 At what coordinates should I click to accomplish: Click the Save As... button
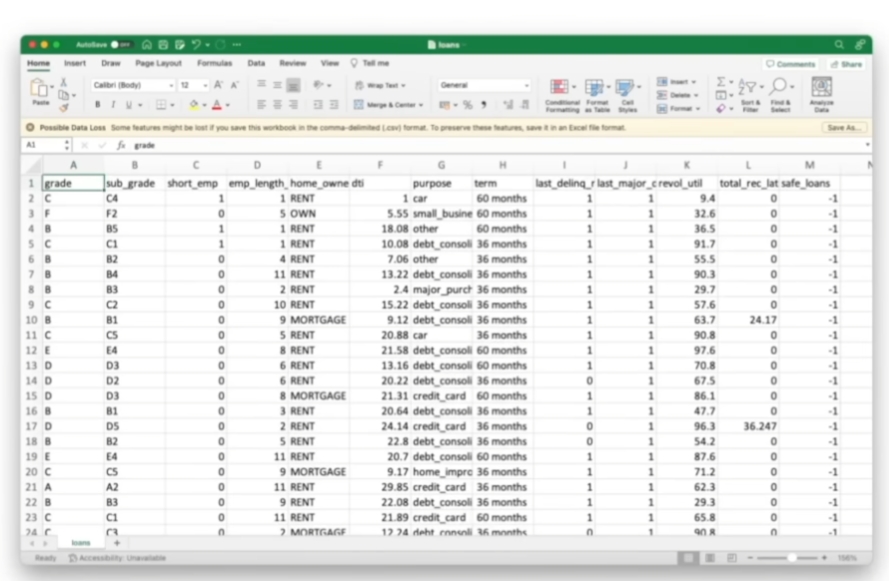click(843, 127)
